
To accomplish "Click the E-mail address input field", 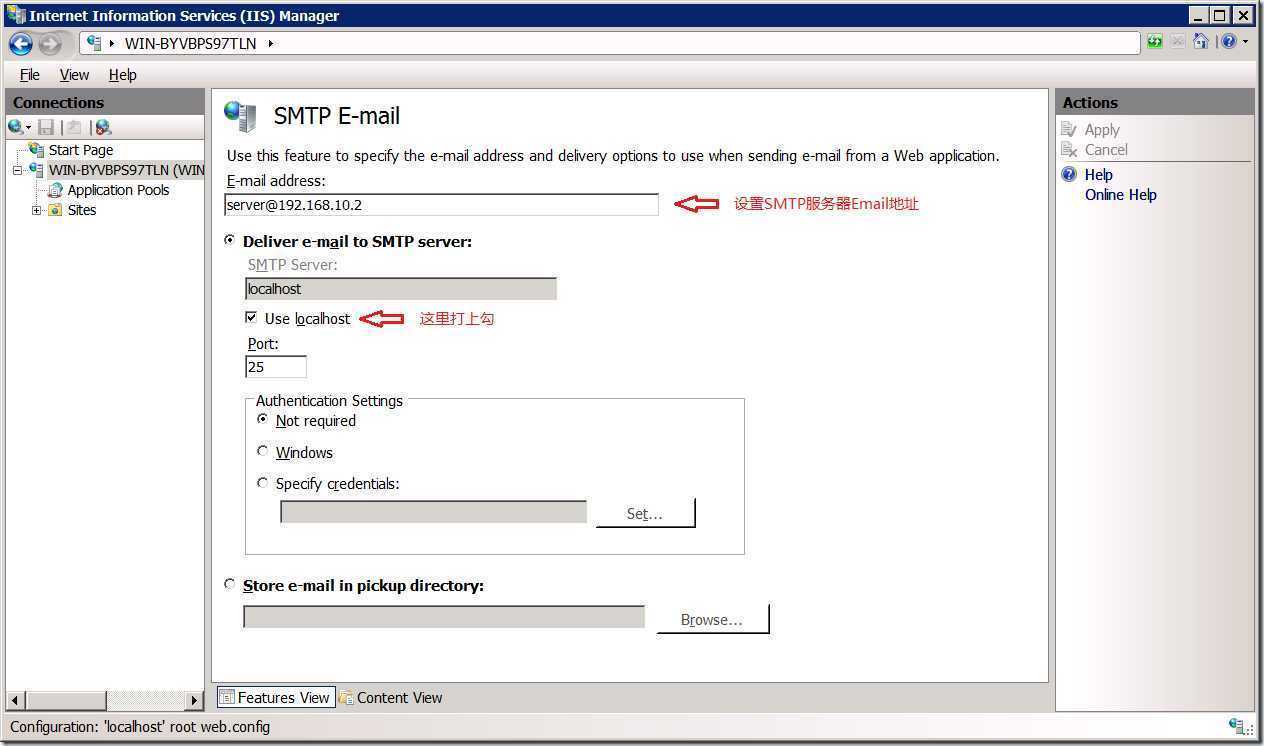I will tap(441, 204).
